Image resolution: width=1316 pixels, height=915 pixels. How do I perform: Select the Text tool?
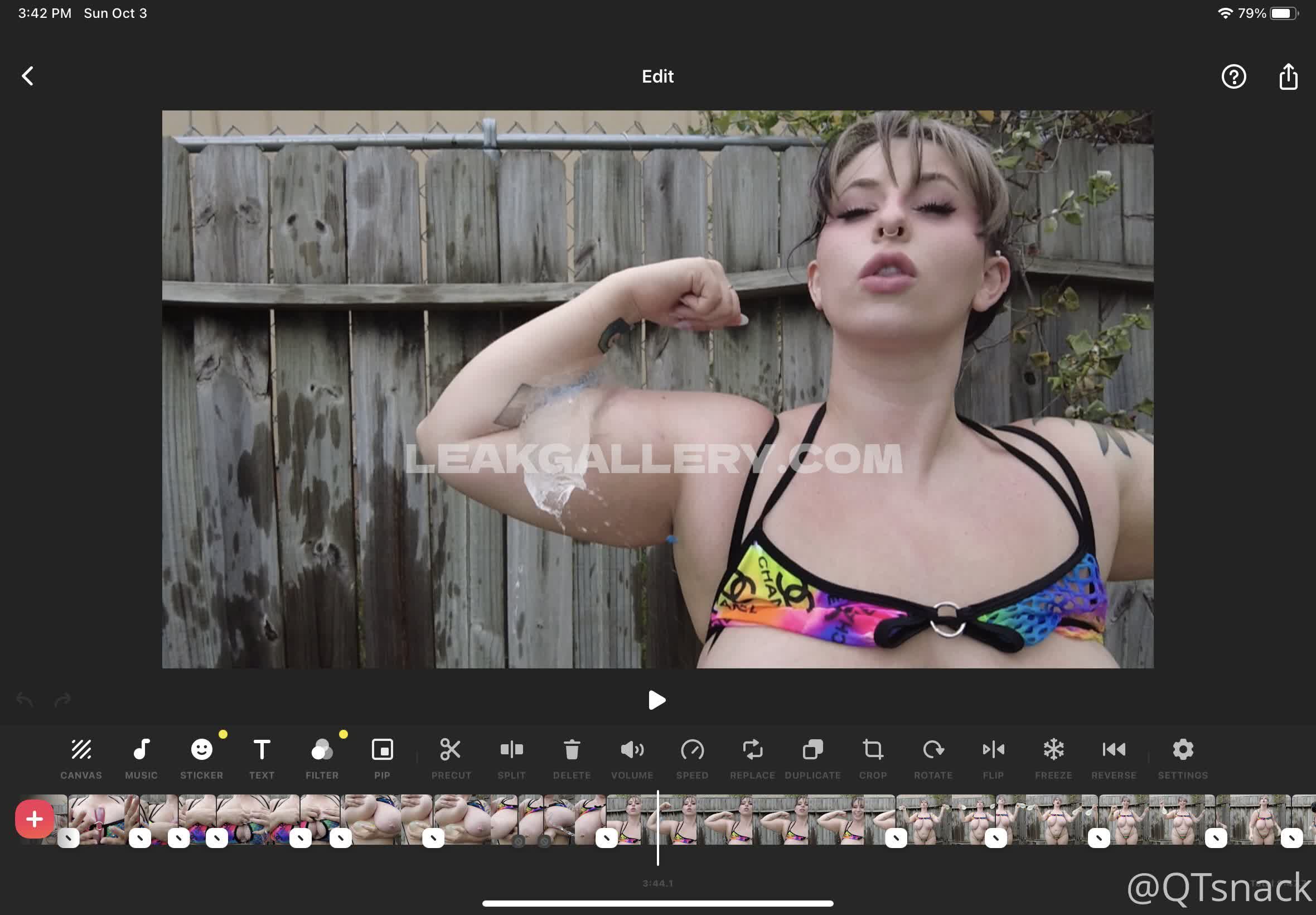pos(262,758)
